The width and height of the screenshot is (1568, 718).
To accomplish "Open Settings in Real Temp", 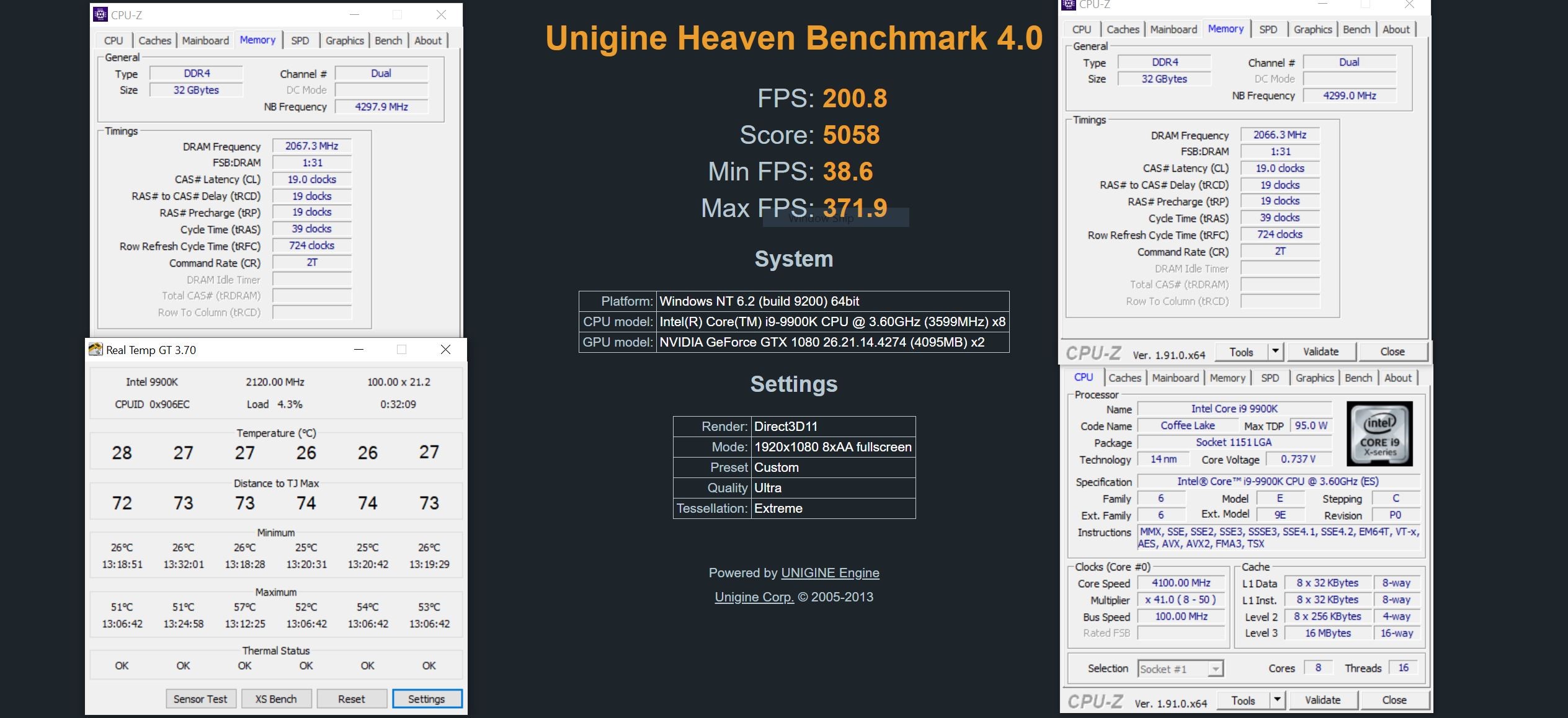I will 427,699.
